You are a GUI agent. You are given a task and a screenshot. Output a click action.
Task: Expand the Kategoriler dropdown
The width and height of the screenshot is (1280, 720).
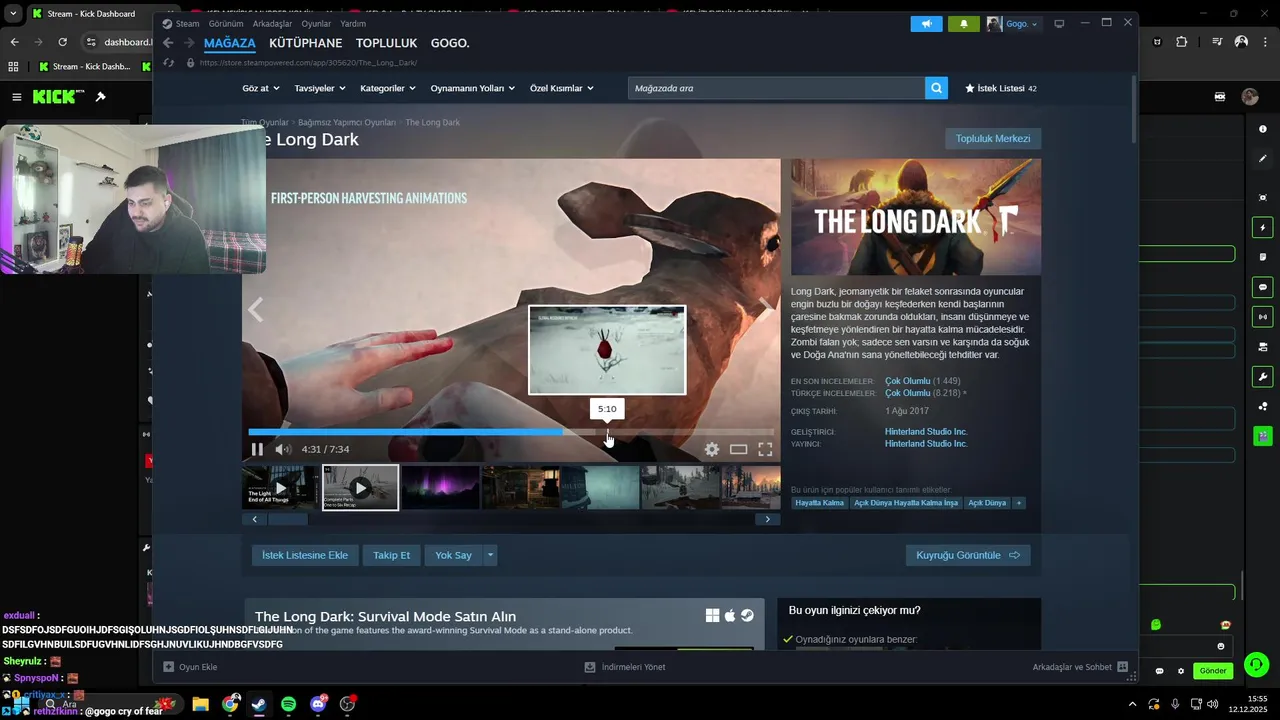388,88
